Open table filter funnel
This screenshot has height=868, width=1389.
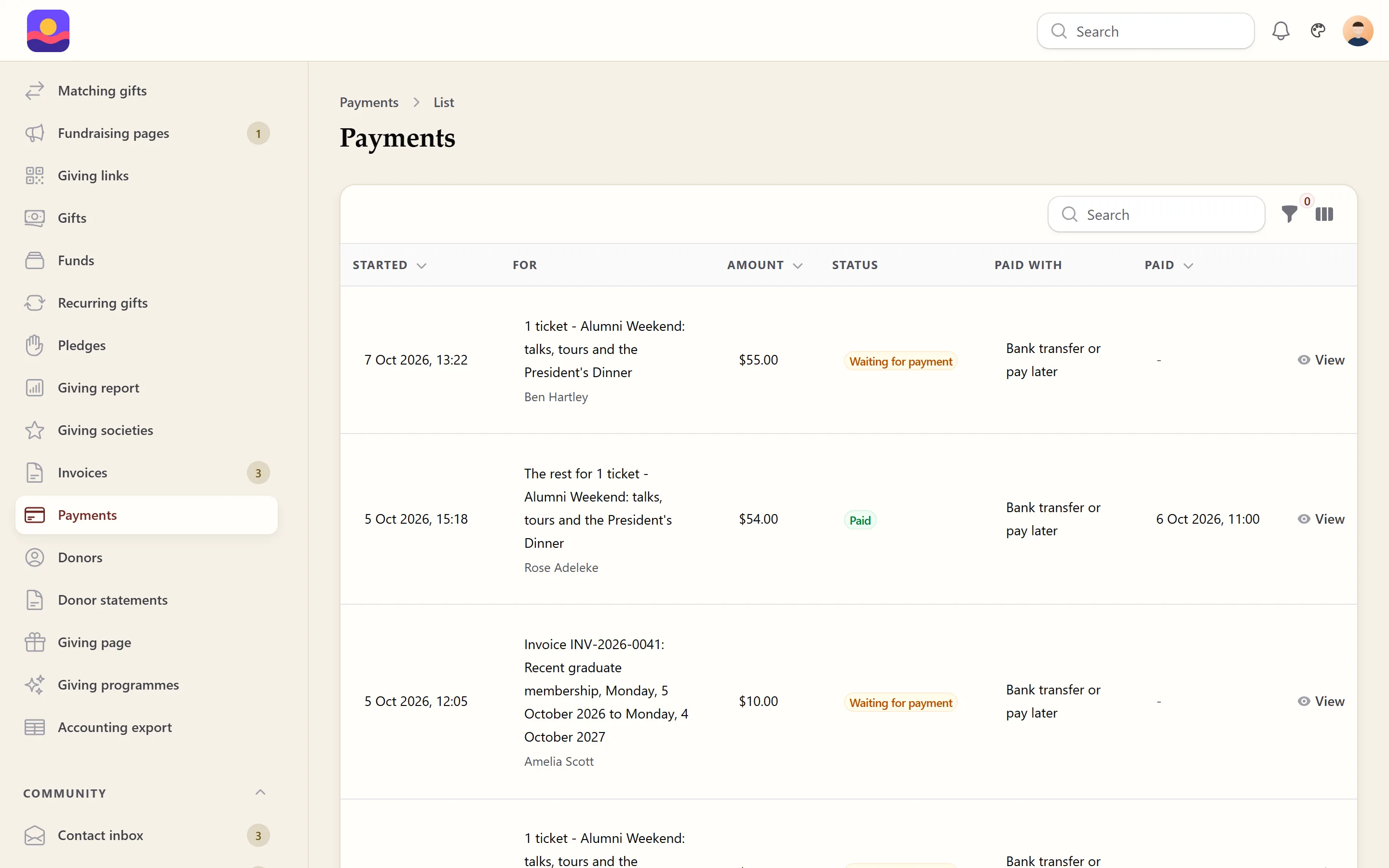(1289, 215)
